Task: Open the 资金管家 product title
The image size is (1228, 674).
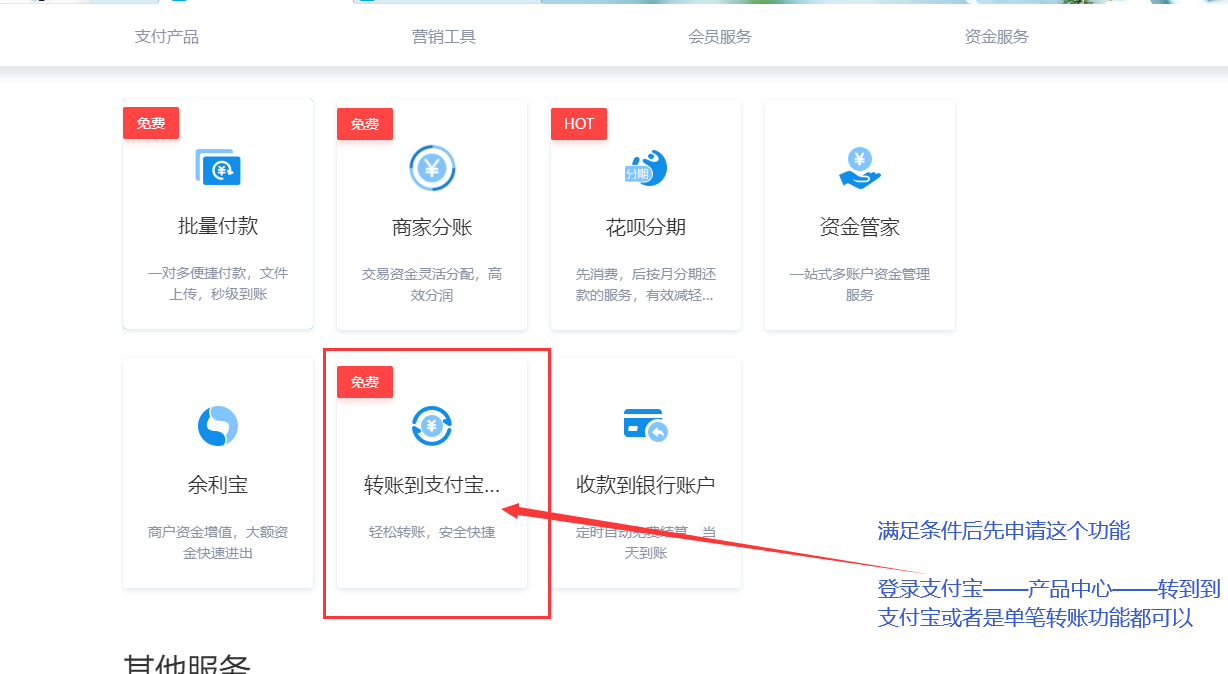Action: (860, 227)
